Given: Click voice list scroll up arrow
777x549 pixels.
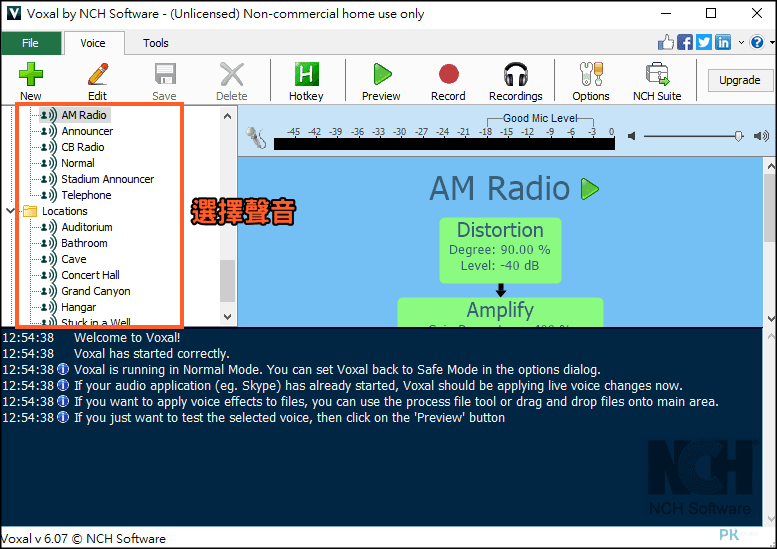Looking at the screenshot, I should [227, 116].
